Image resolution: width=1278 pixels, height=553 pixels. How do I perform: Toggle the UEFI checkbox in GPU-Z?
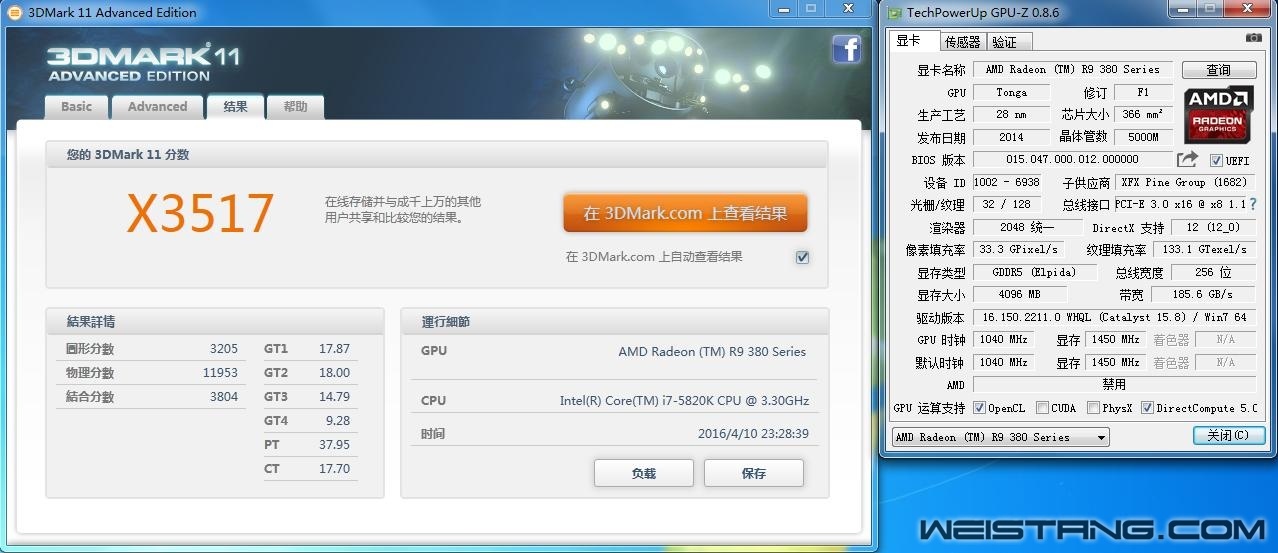(1216, 160)
